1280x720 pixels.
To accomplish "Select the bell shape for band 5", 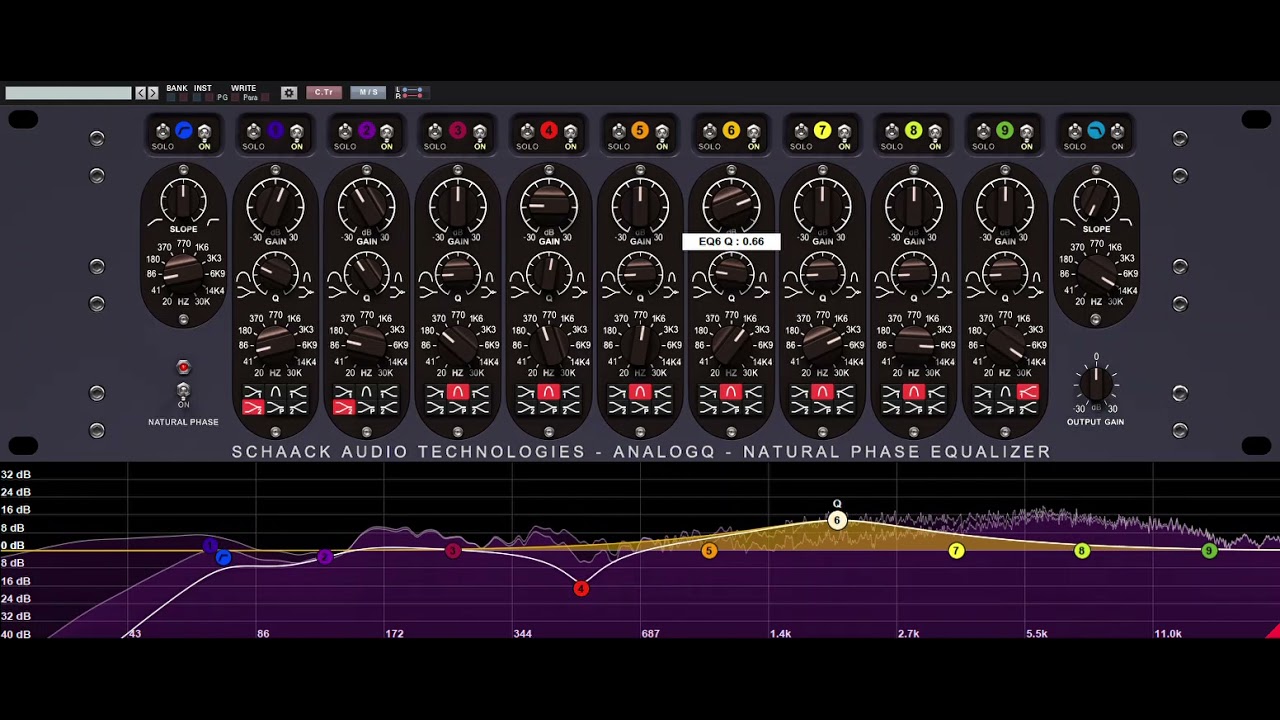I will point(640,392).
